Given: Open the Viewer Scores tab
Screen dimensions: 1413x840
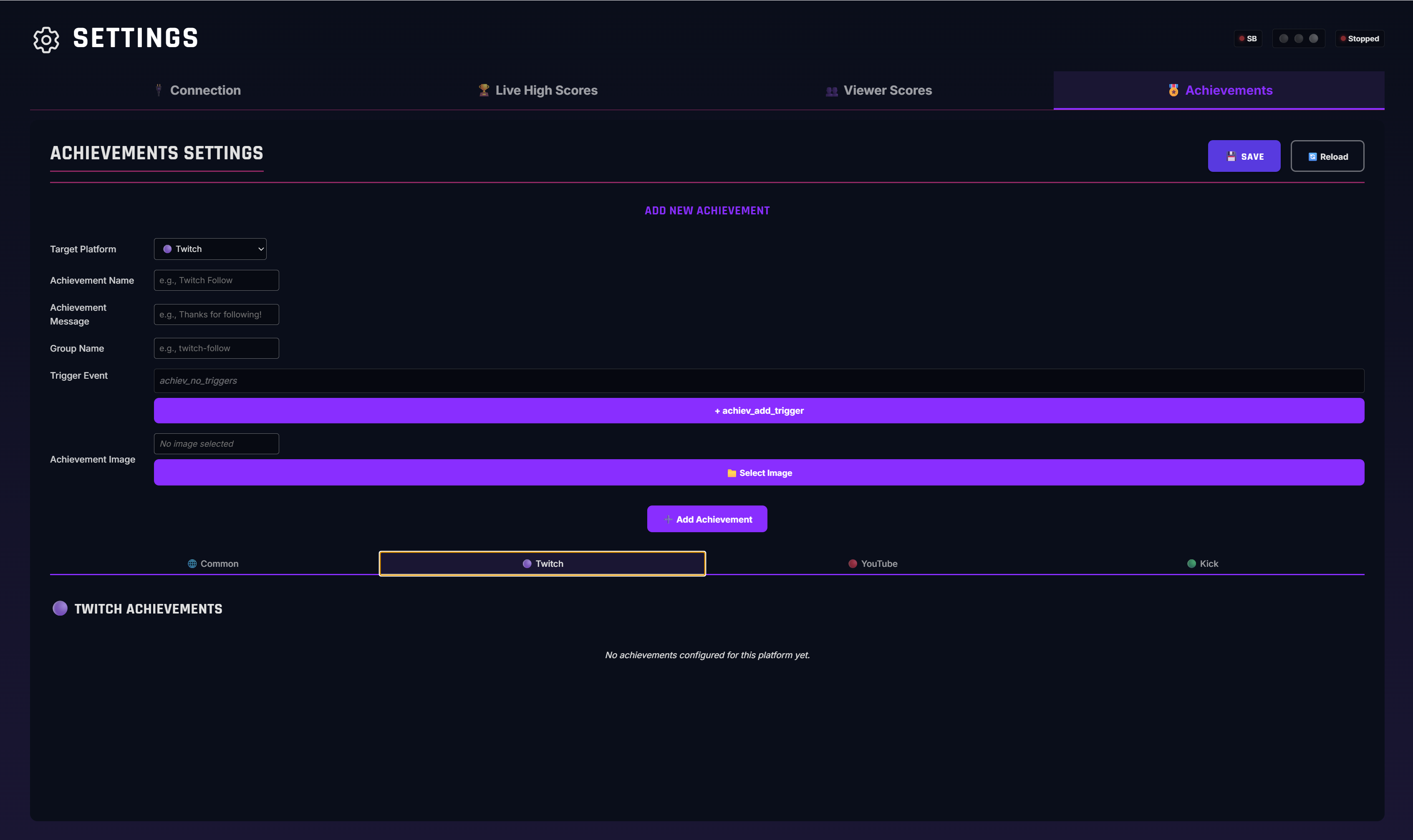Looking at the screenshot, I should tap(879, 91).
